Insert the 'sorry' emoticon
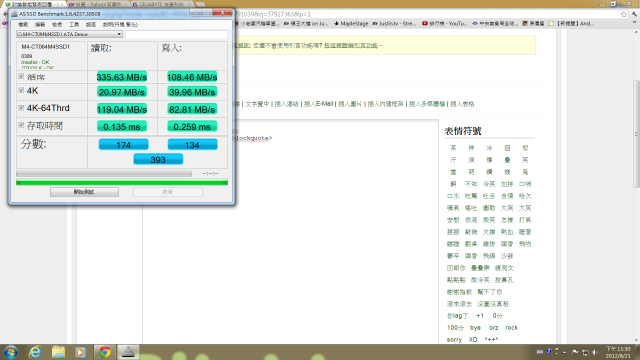640x360 pixels. 454,340
